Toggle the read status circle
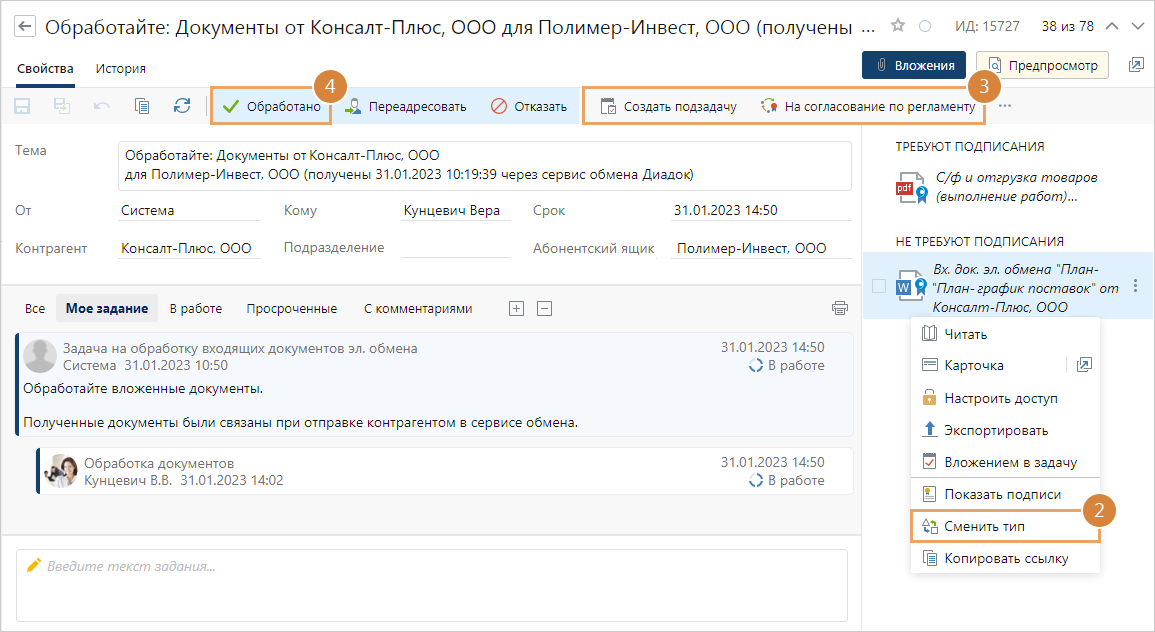1155x632 pixels. point(925,26)
